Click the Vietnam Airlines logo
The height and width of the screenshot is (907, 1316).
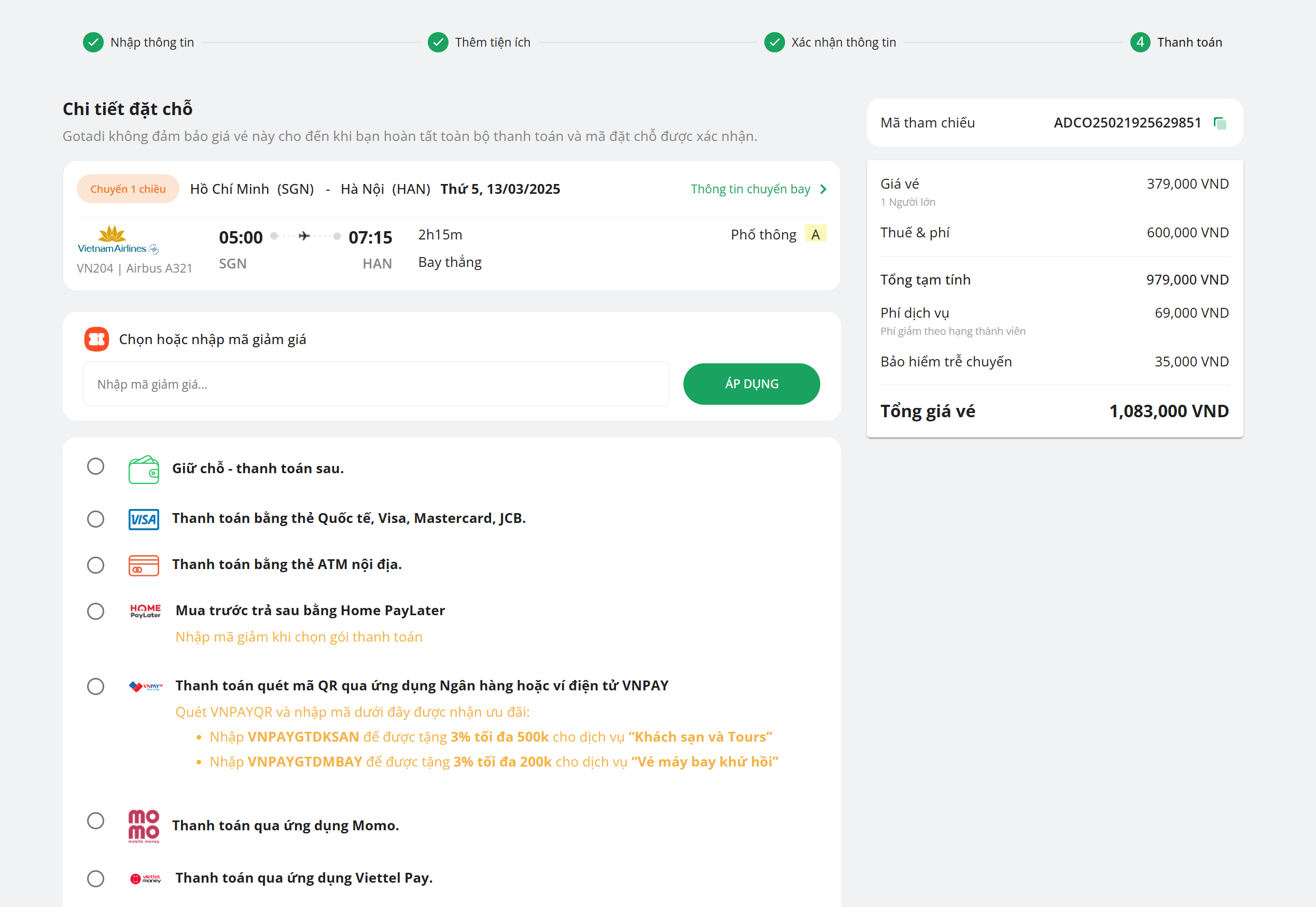pos(118,240)
